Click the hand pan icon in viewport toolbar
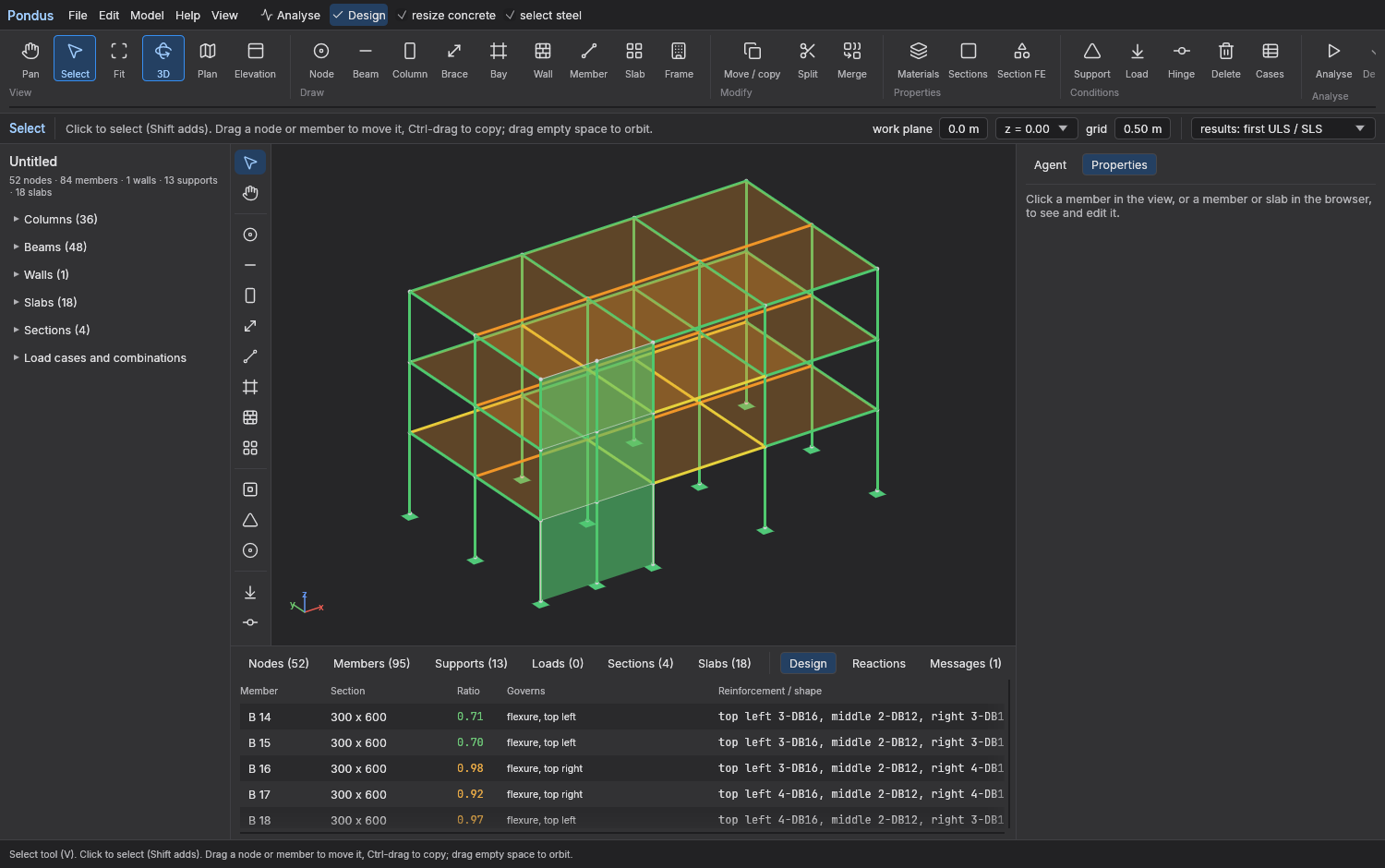Screen dimensions: 1385x868 (x=250, y=193)
